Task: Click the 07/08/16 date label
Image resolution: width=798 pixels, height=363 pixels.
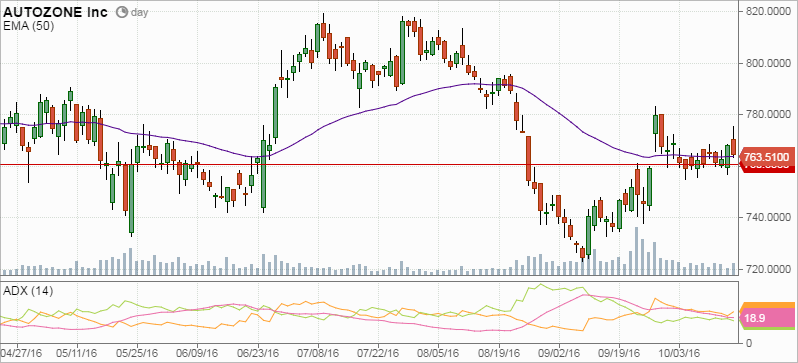Action: (319, 352)
